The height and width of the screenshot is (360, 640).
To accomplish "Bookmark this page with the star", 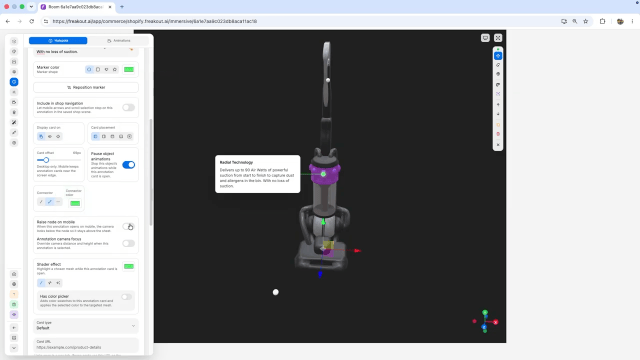I will pos(586,21).
